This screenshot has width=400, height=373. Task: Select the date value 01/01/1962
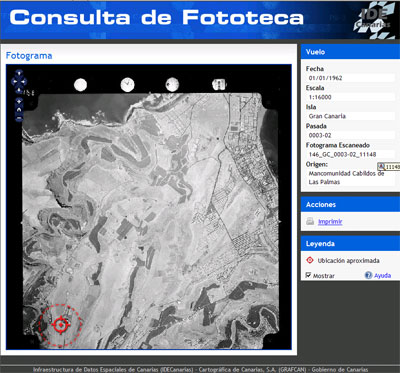[x=325, y=78]
